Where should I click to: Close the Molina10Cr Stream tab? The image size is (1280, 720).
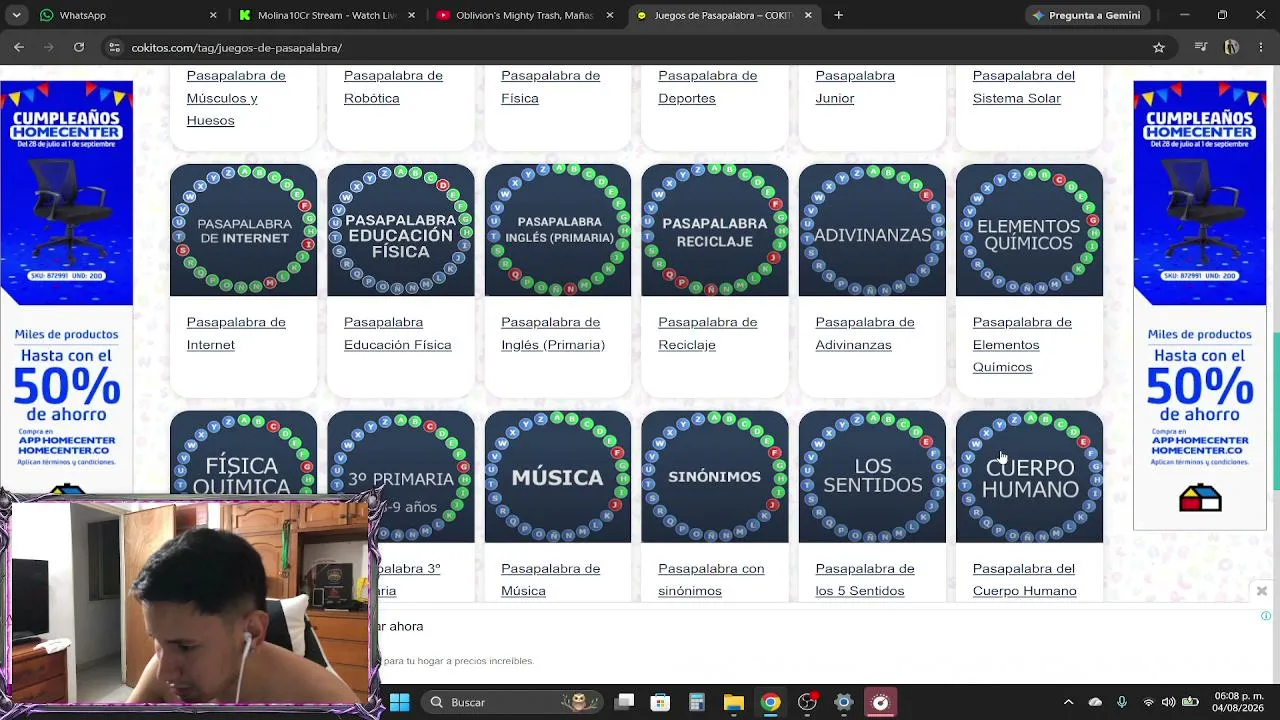(411, 15)
